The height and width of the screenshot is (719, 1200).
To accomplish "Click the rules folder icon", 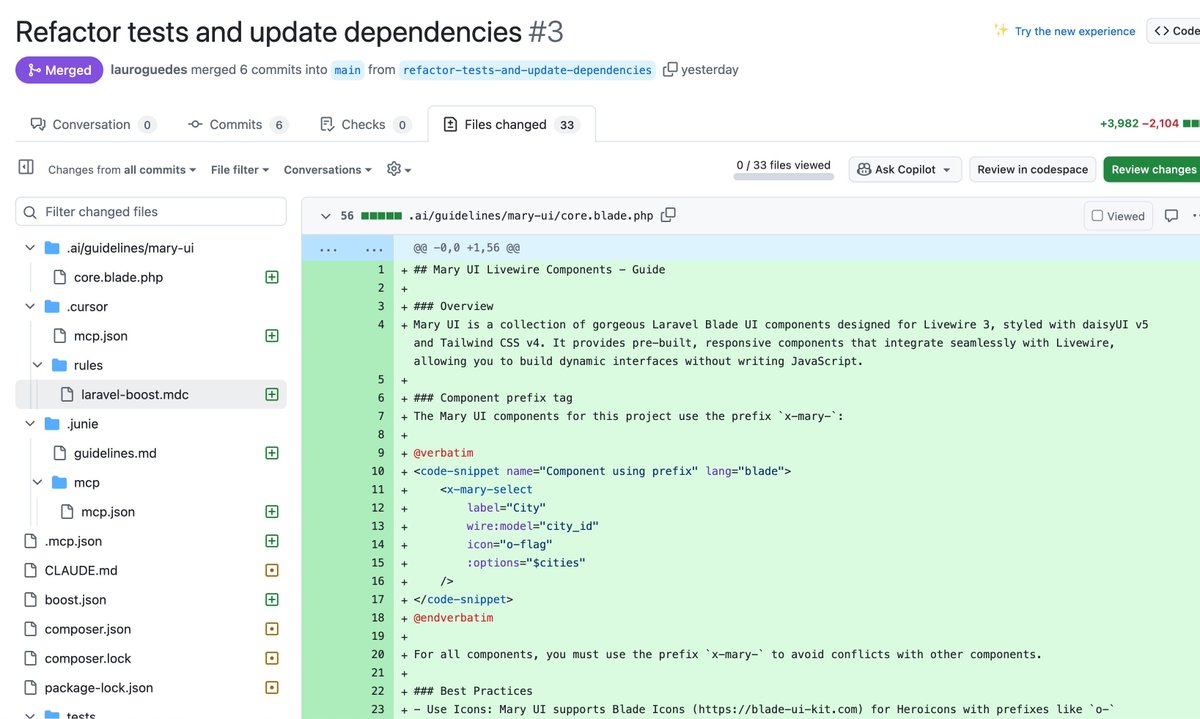I will 59,365.
